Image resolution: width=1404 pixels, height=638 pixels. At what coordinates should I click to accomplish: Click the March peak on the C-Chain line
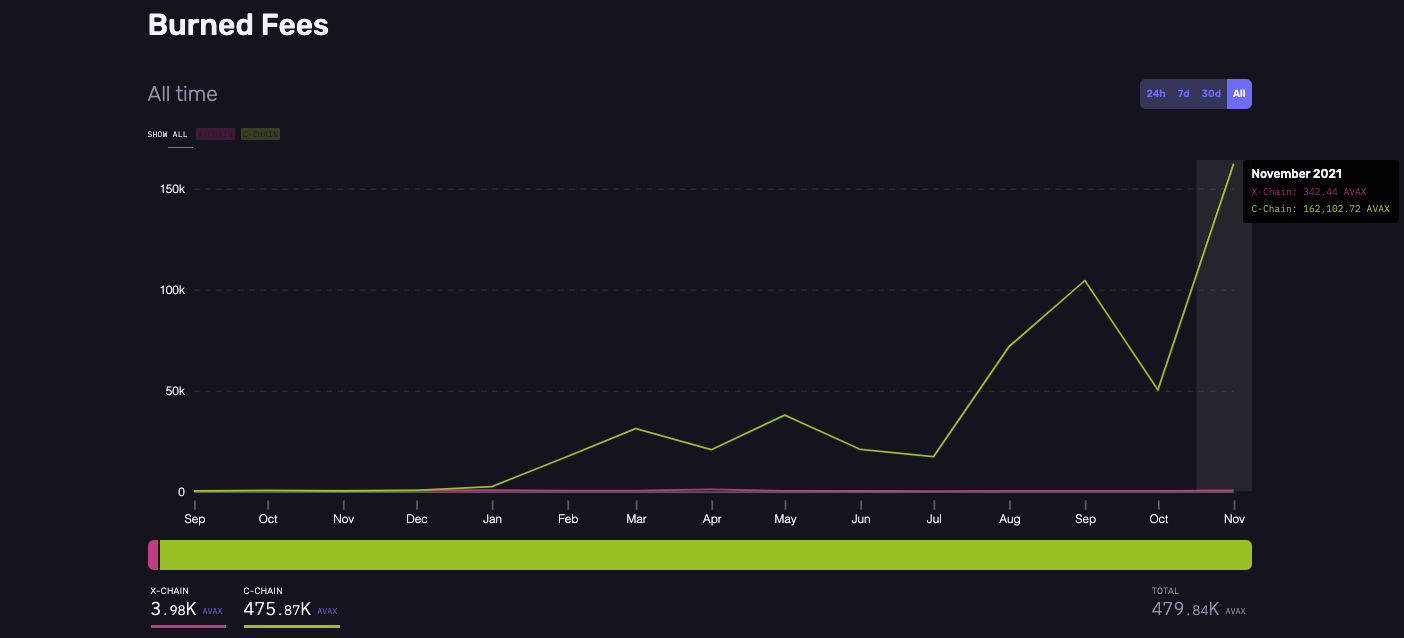pyautogui.click(x=636, y=428)
